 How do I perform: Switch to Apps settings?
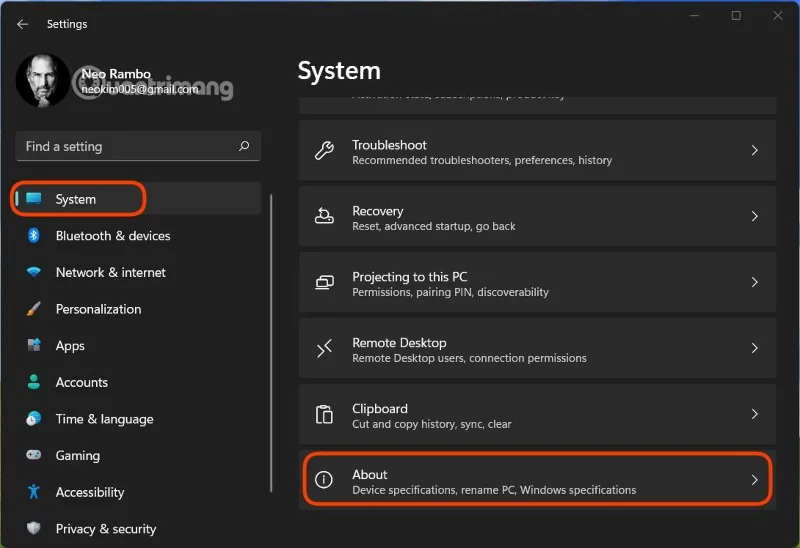138,345
